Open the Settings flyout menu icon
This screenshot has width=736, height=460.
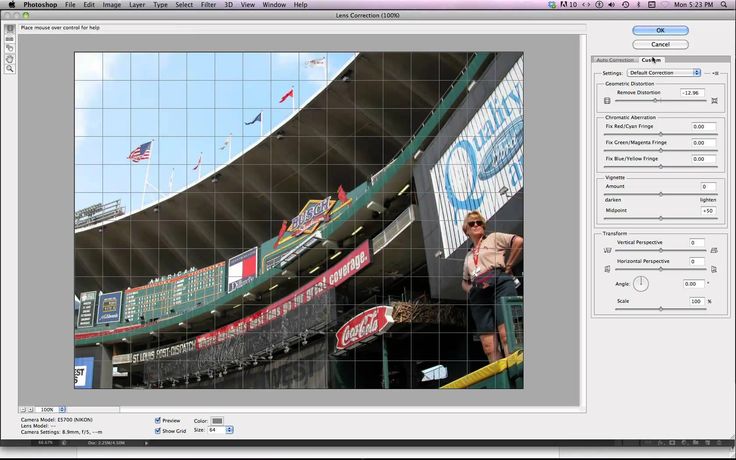[714, 73]
